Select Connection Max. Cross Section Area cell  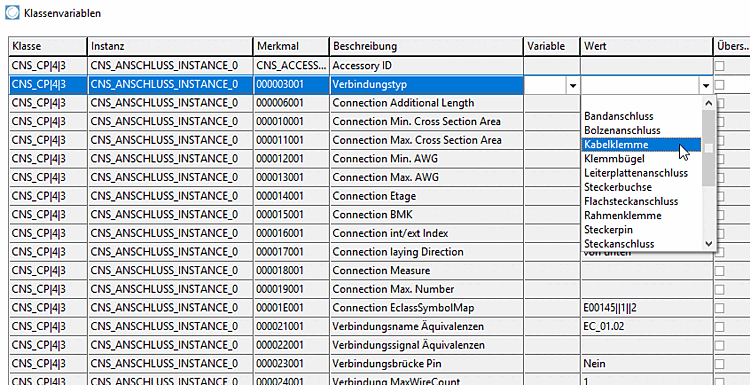pyautogui.click(x=427, y=141)
